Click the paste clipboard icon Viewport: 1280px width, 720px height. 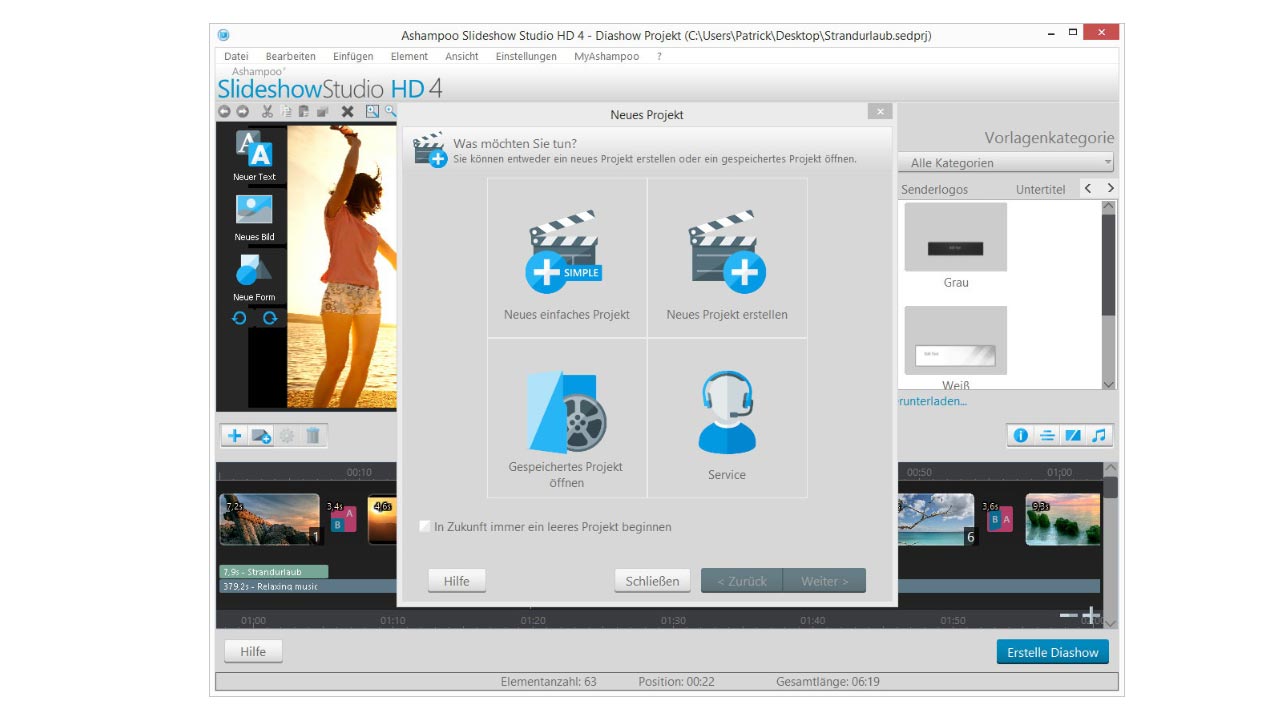304,112
